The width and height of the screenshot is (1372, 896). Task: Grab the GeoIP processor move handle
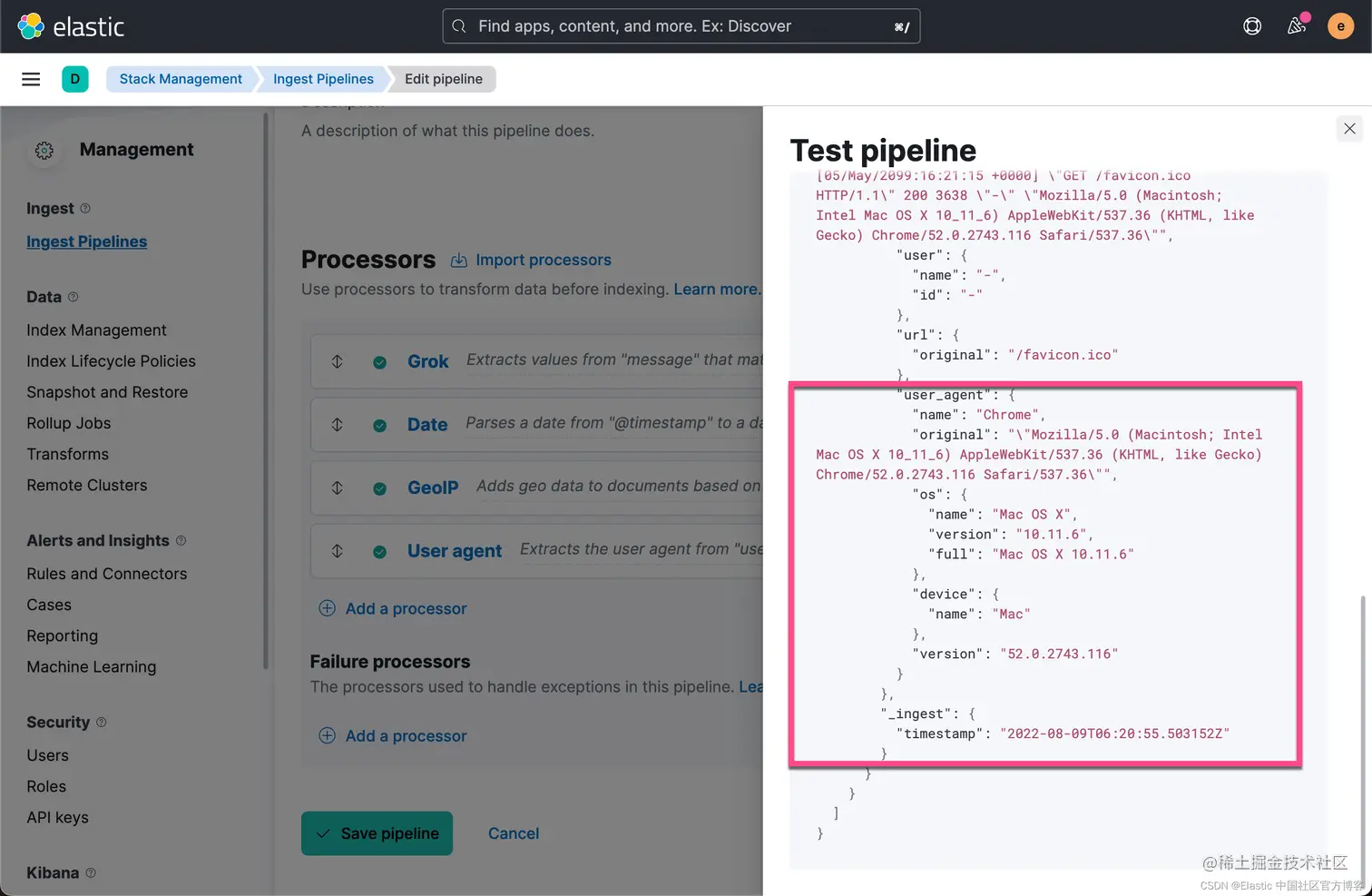[337, 487]
